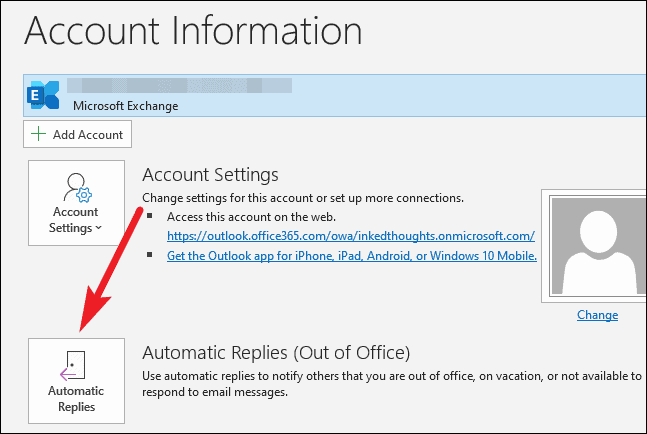Click the person-with-gear Account Settings icon
The image size is (647, 434).
point(78,188)
